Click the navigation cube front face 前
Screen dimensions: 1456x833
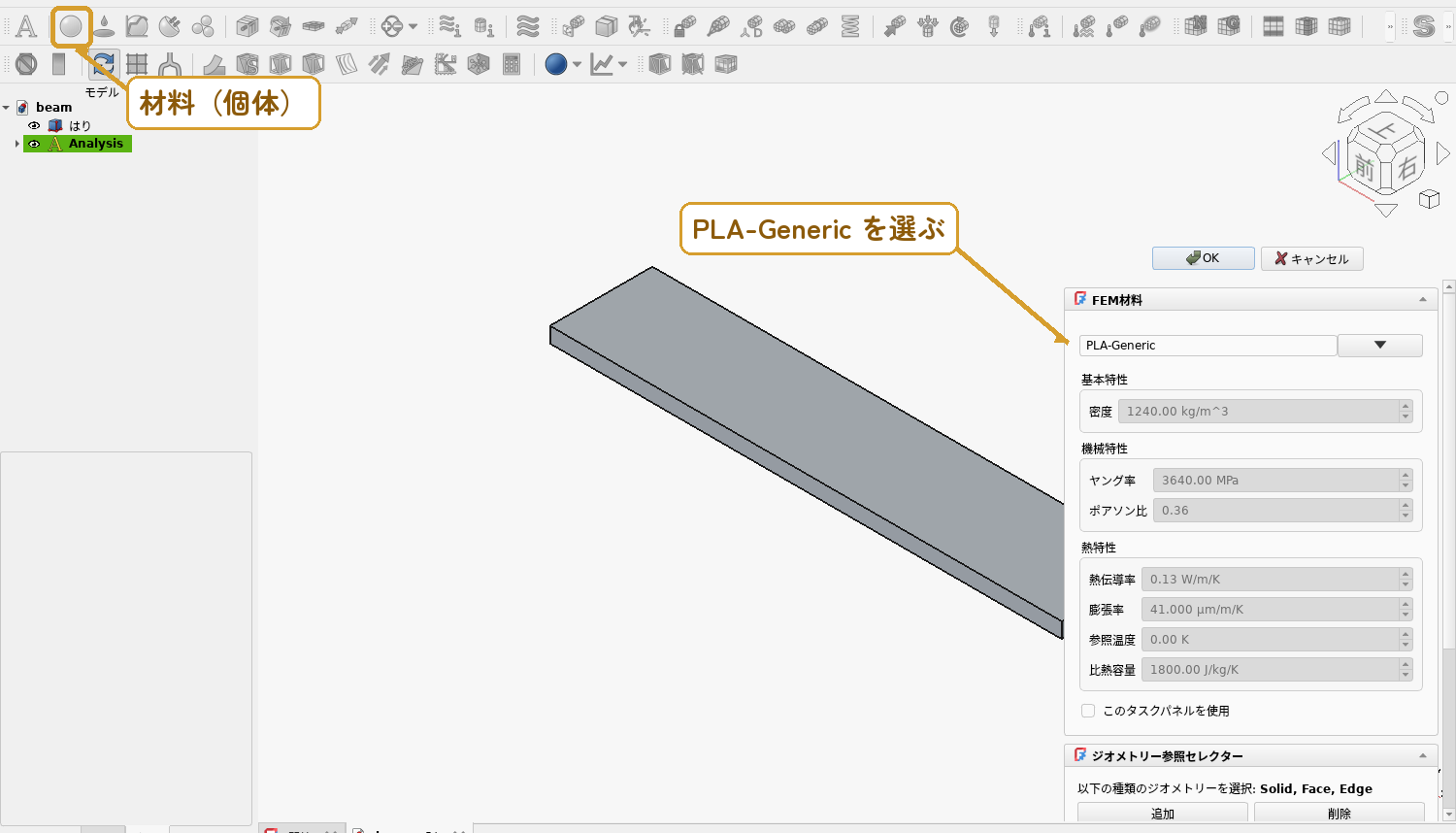1365,169
